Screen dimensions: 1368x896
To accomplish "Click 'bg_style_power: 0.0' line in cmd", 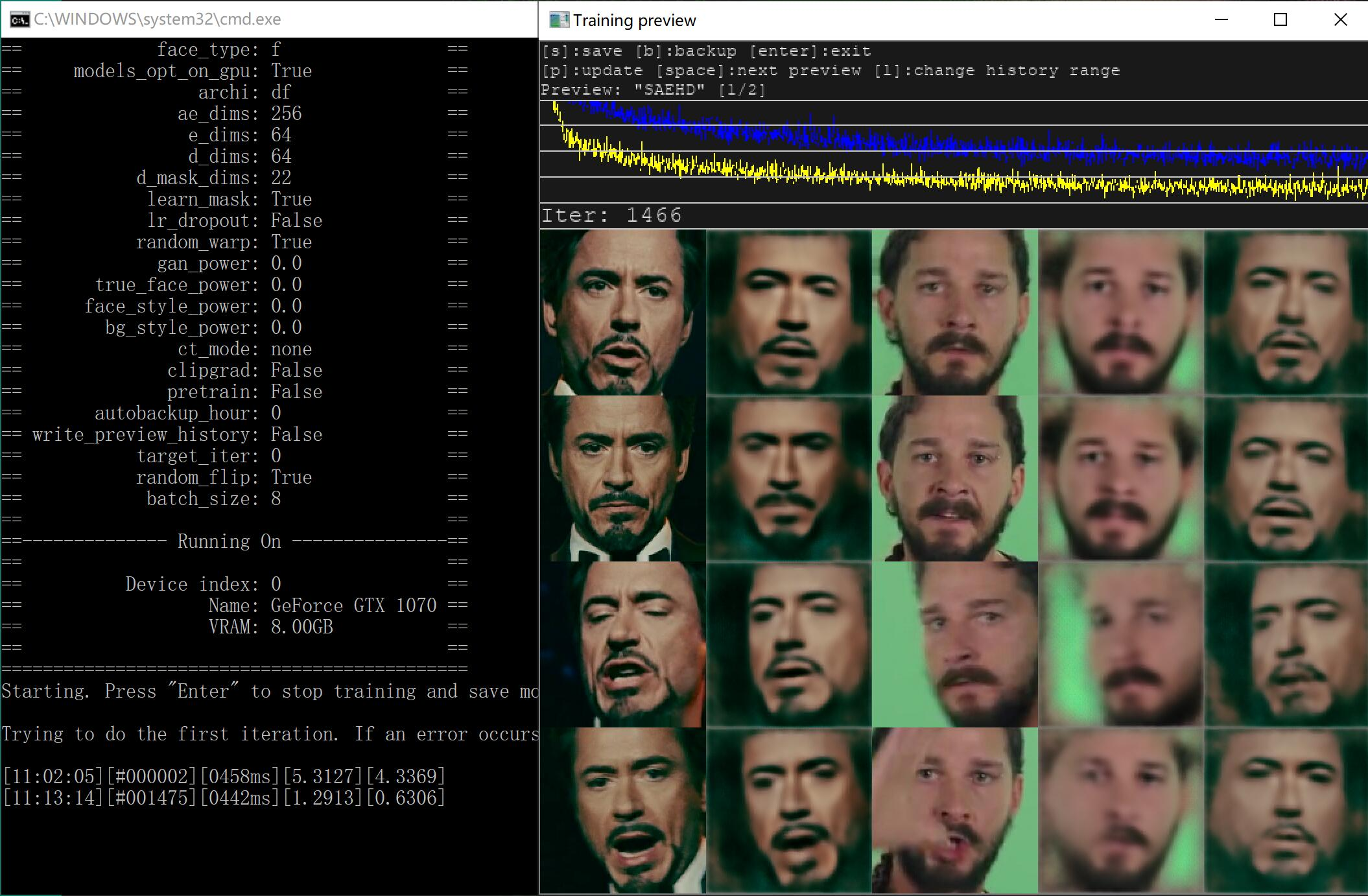I will coord(204,327).
